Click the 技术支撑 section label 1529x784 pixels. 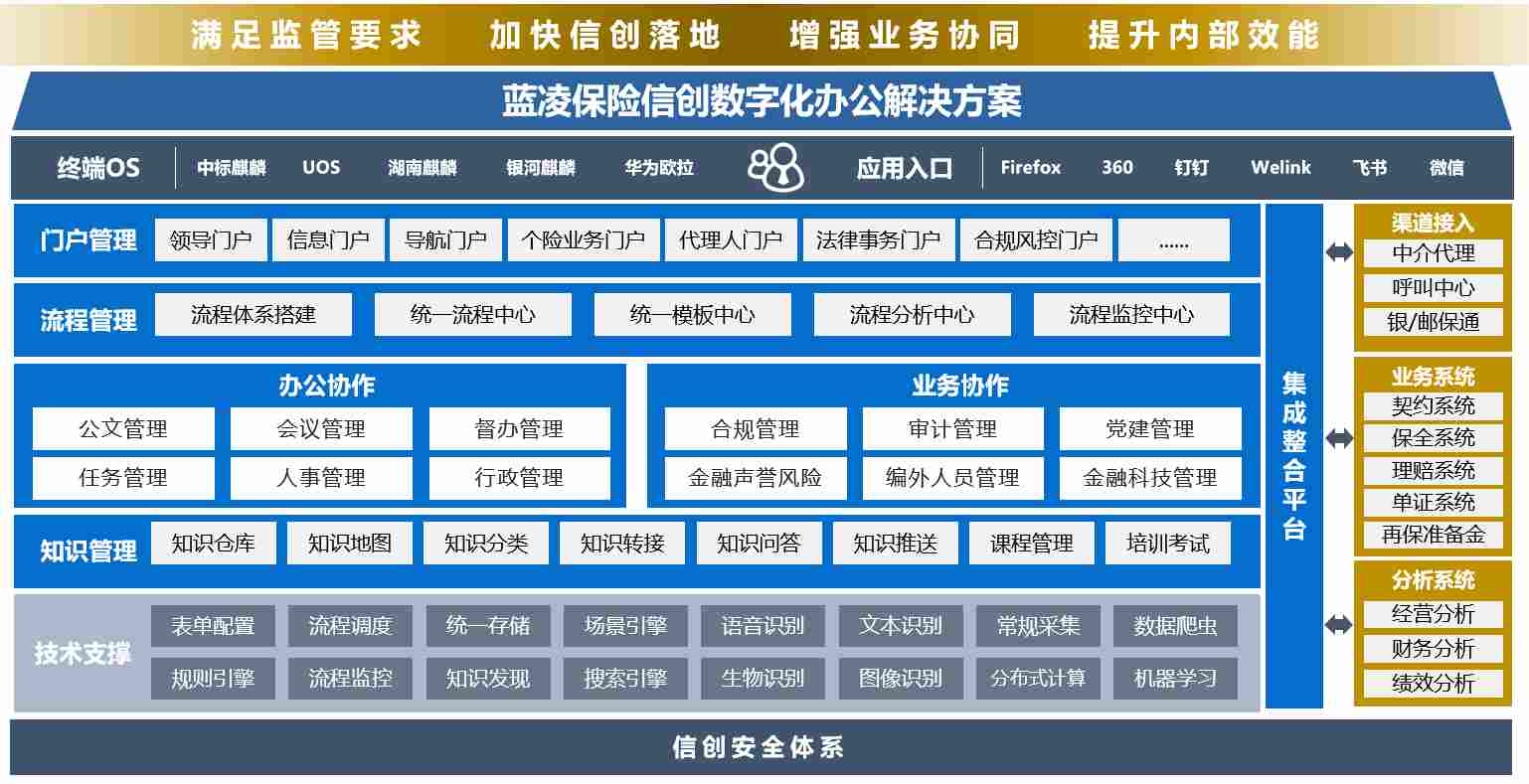click(83, 653)
